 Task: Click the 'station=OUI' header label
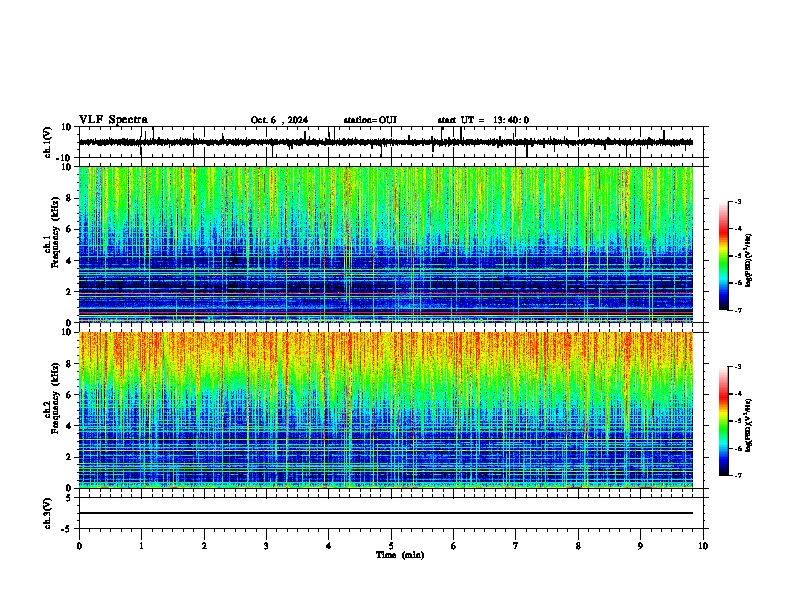pyautogui.click(x=370, y=120)
